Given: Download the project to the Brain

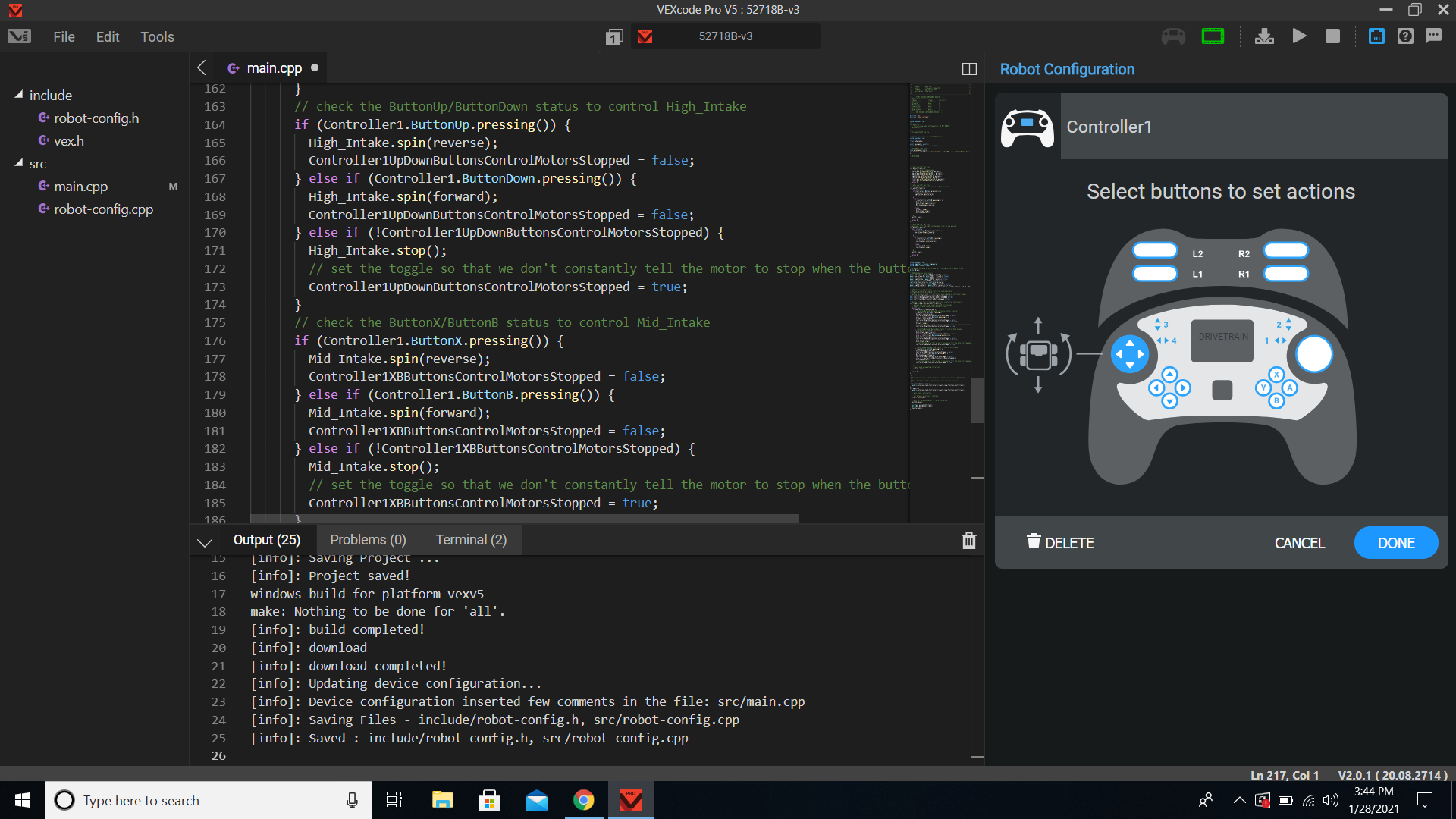Looking at the screenshot, I should coord(1264,36).
